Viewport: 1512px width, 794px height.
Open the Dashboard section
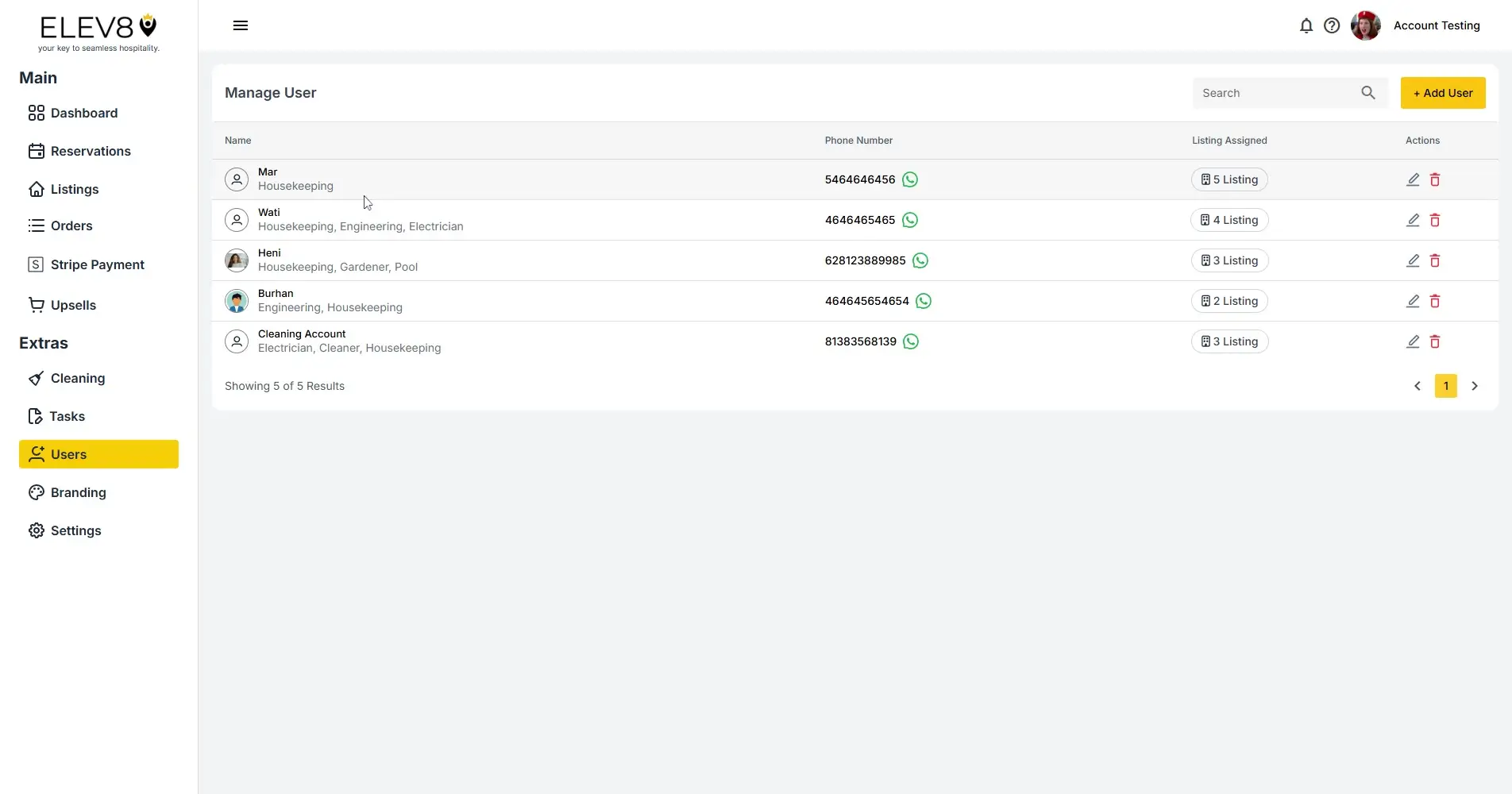click(x=83, y=113)
